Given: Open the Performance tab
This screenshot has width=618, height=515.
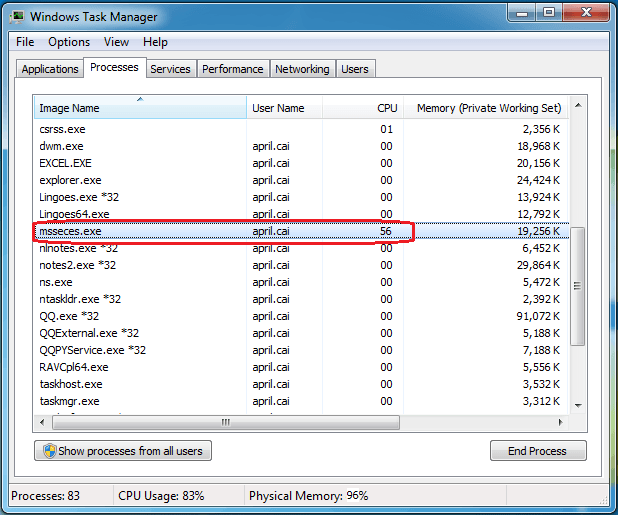Looking at the screenshot, I should point(233,69).
